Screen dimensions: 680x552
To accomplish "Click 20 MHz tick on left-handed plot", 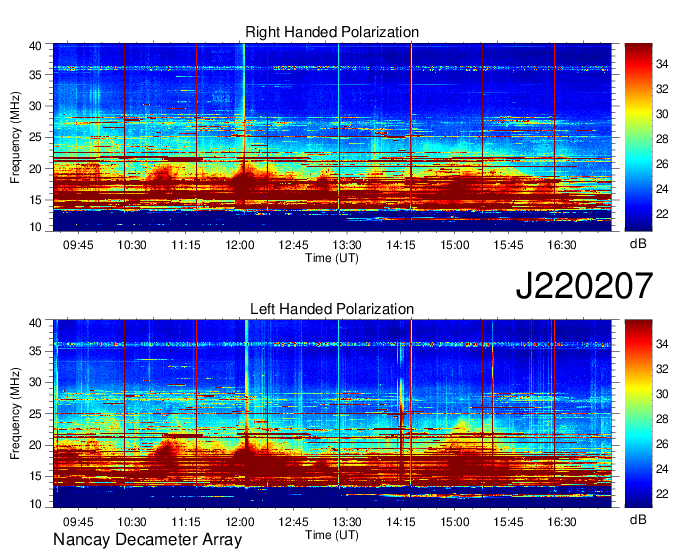I will tap(36, 445).
